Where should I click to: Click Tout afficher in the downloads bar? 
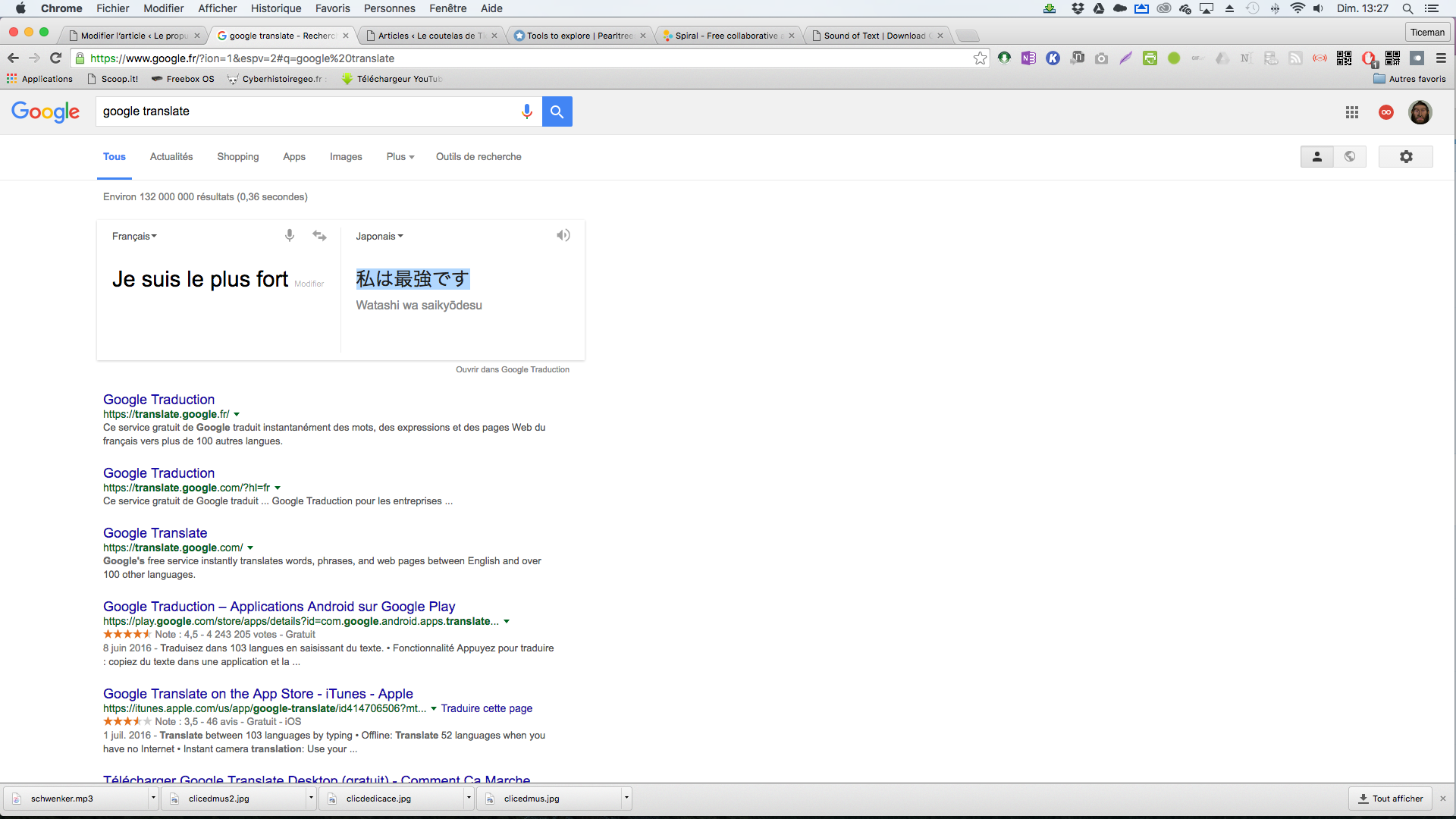click(1390, 799)
